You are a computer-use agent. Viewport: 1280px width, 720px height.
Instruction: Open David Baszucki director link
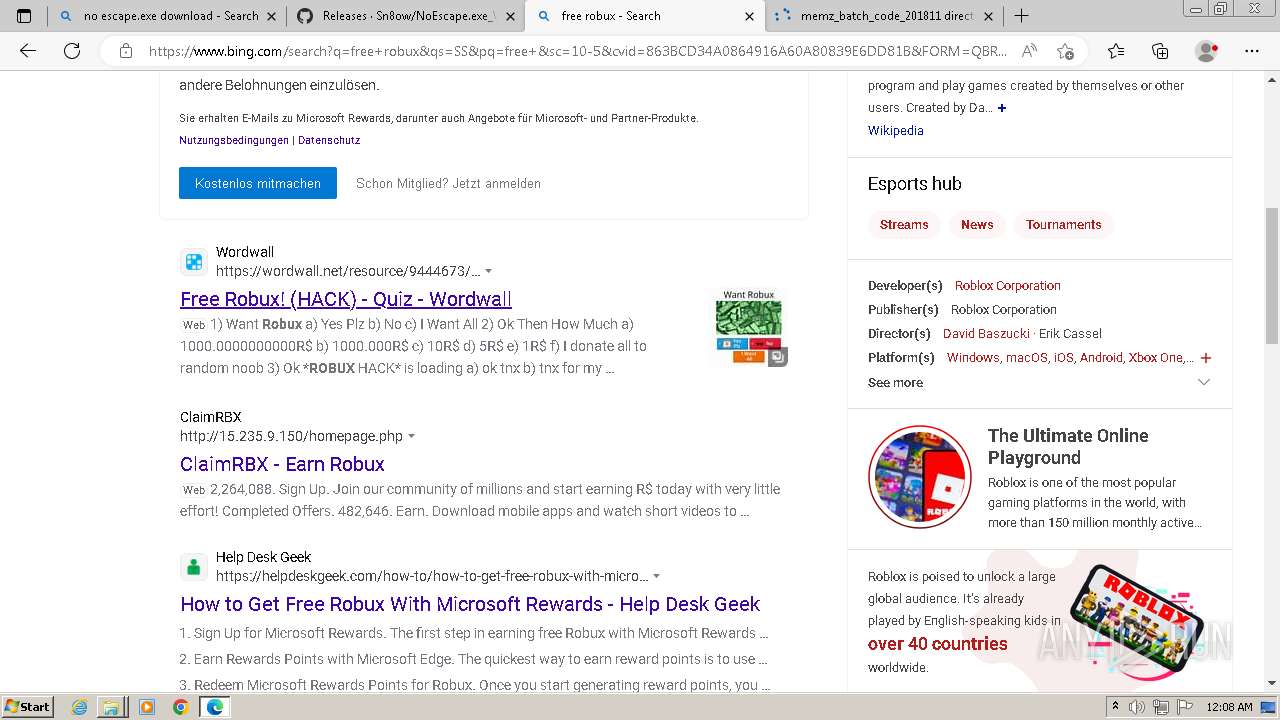coord(986,333)
